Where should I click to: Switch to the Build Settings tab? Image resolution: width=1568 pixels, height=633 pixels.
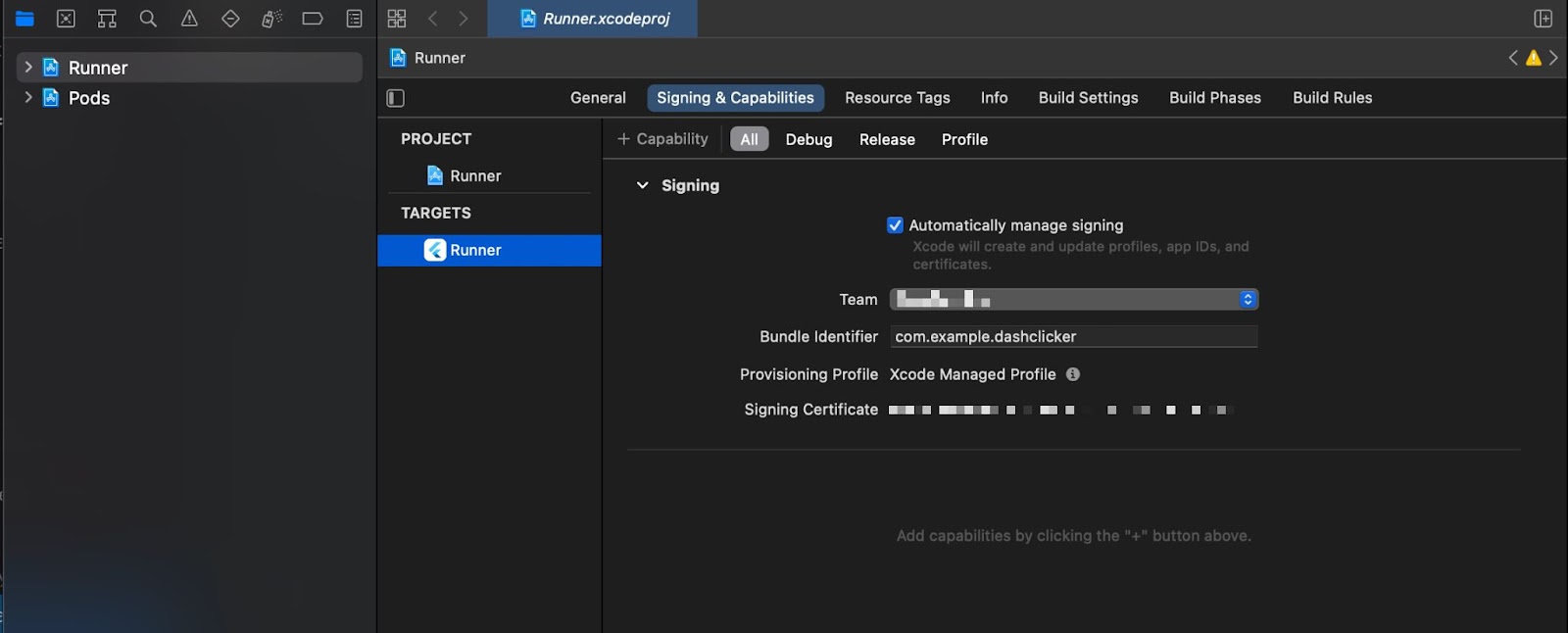tap(1088, 98)
